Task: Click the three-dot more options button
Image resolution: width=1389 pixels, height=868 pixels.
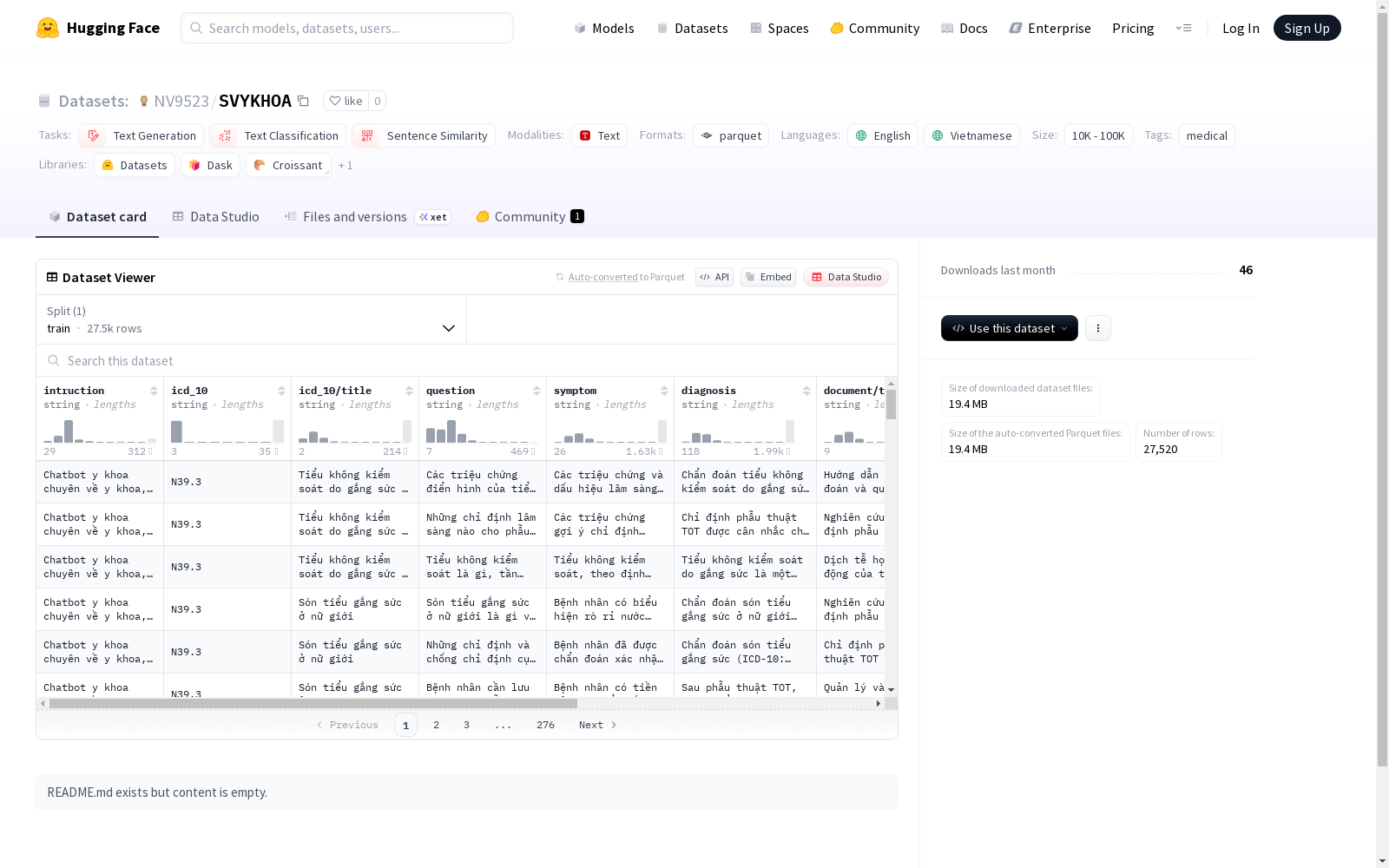Action: pyautogui.click(x=1098, y=328)
